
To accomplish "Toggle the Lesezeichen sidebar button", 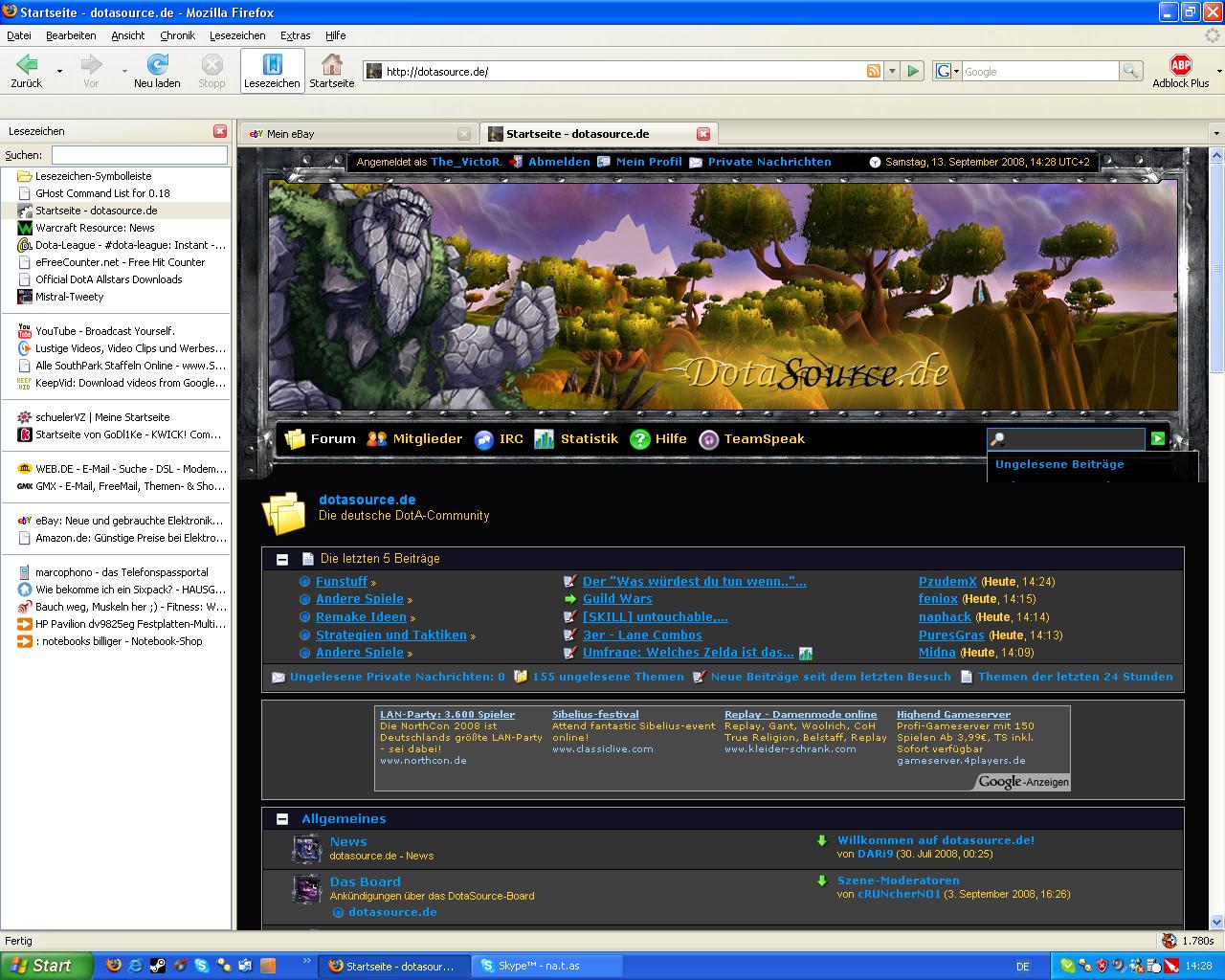I will 272,70.
